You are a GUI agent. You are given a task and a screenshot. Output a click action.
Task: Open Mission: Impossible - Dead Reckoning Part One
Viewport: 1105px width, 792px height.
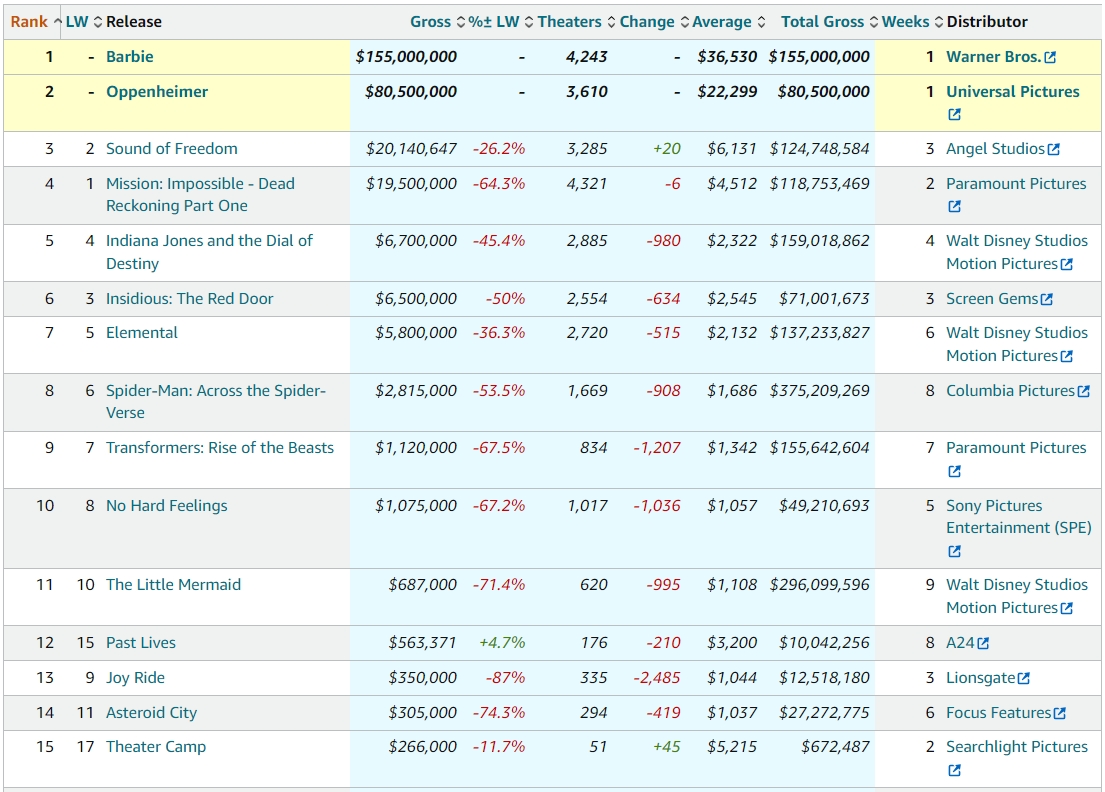[200, 194]
